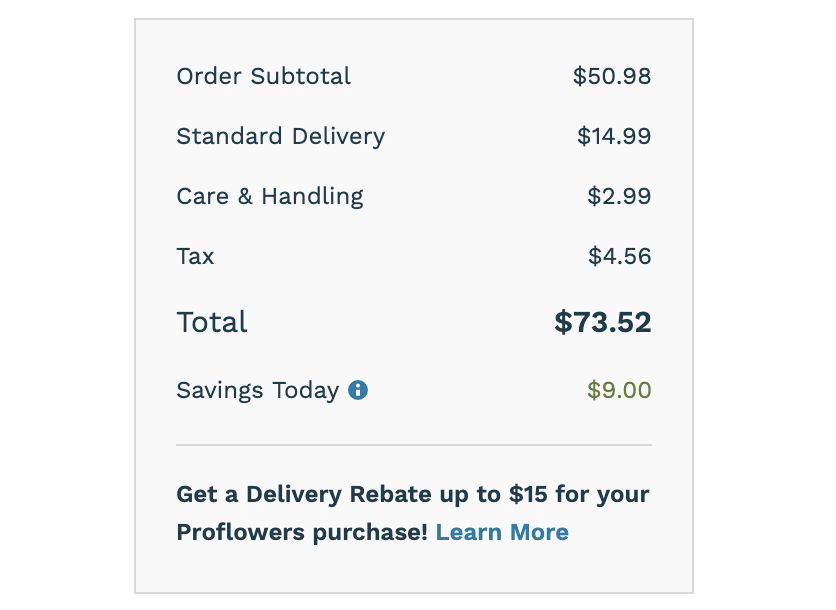Click the word Delivery in Standard Delivery
The image size is (836, 610).
(338, 137)
